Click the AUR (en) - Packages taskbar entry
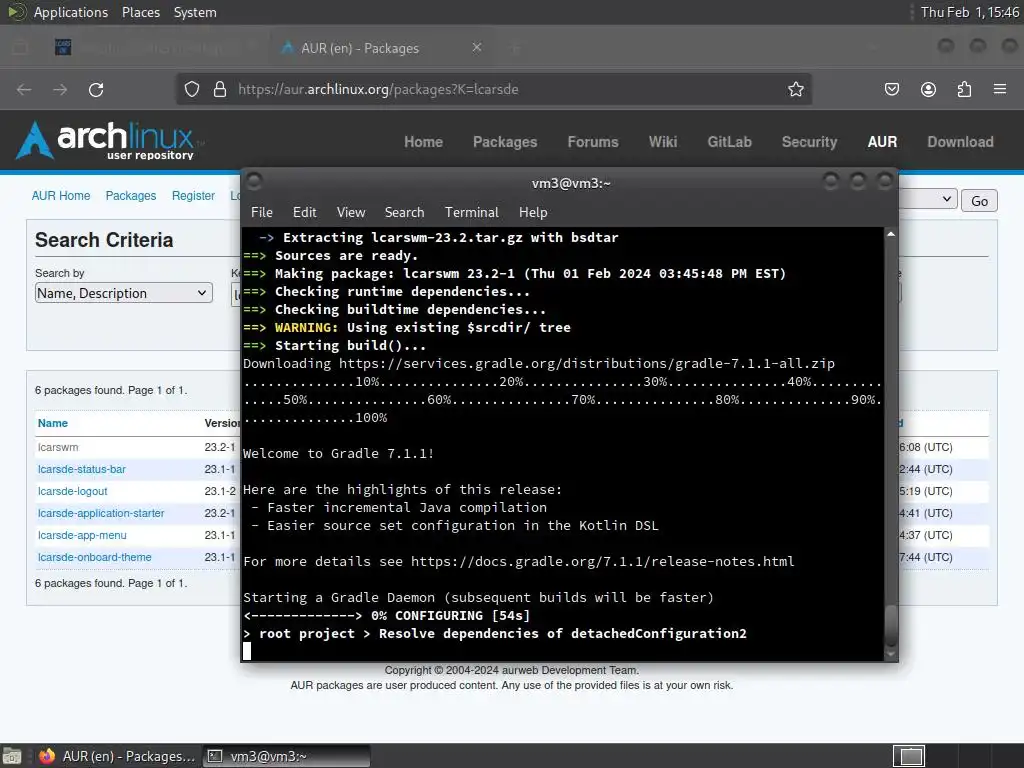Screen dimensions: 1024x768 point(118,756)
